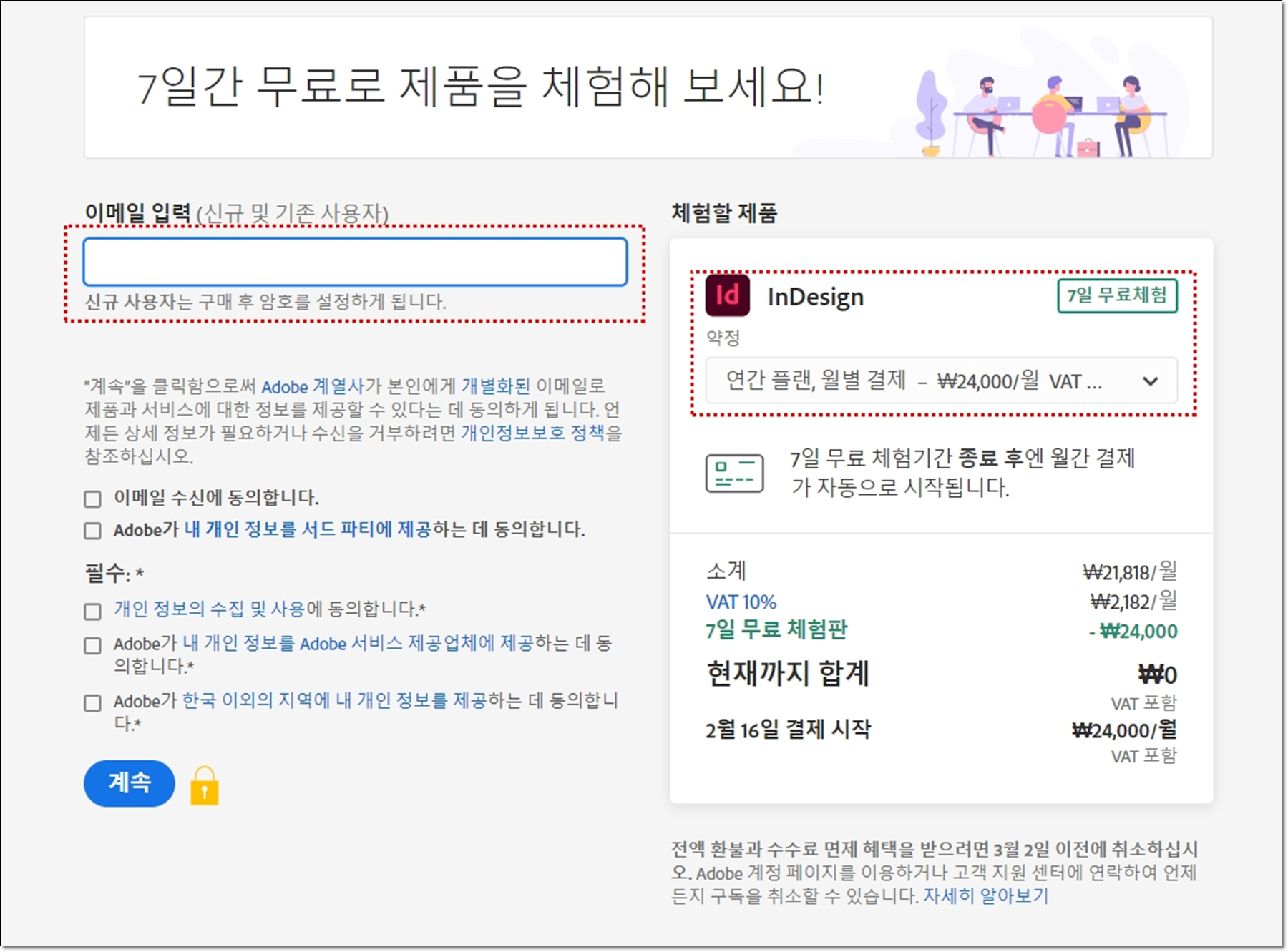Screen dimensions: 1288x952
Task: Click the yellow padlock icon beside 계속
Action: coord(204,785)
